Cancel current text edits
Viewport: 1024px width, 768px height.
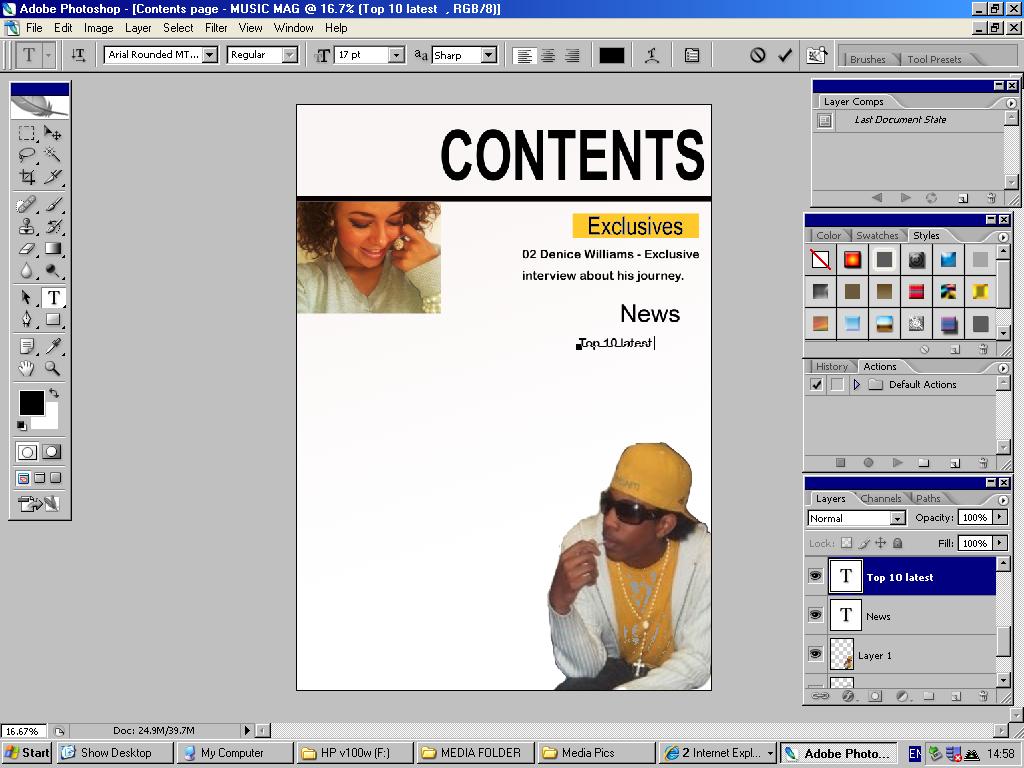pos(758,56)
